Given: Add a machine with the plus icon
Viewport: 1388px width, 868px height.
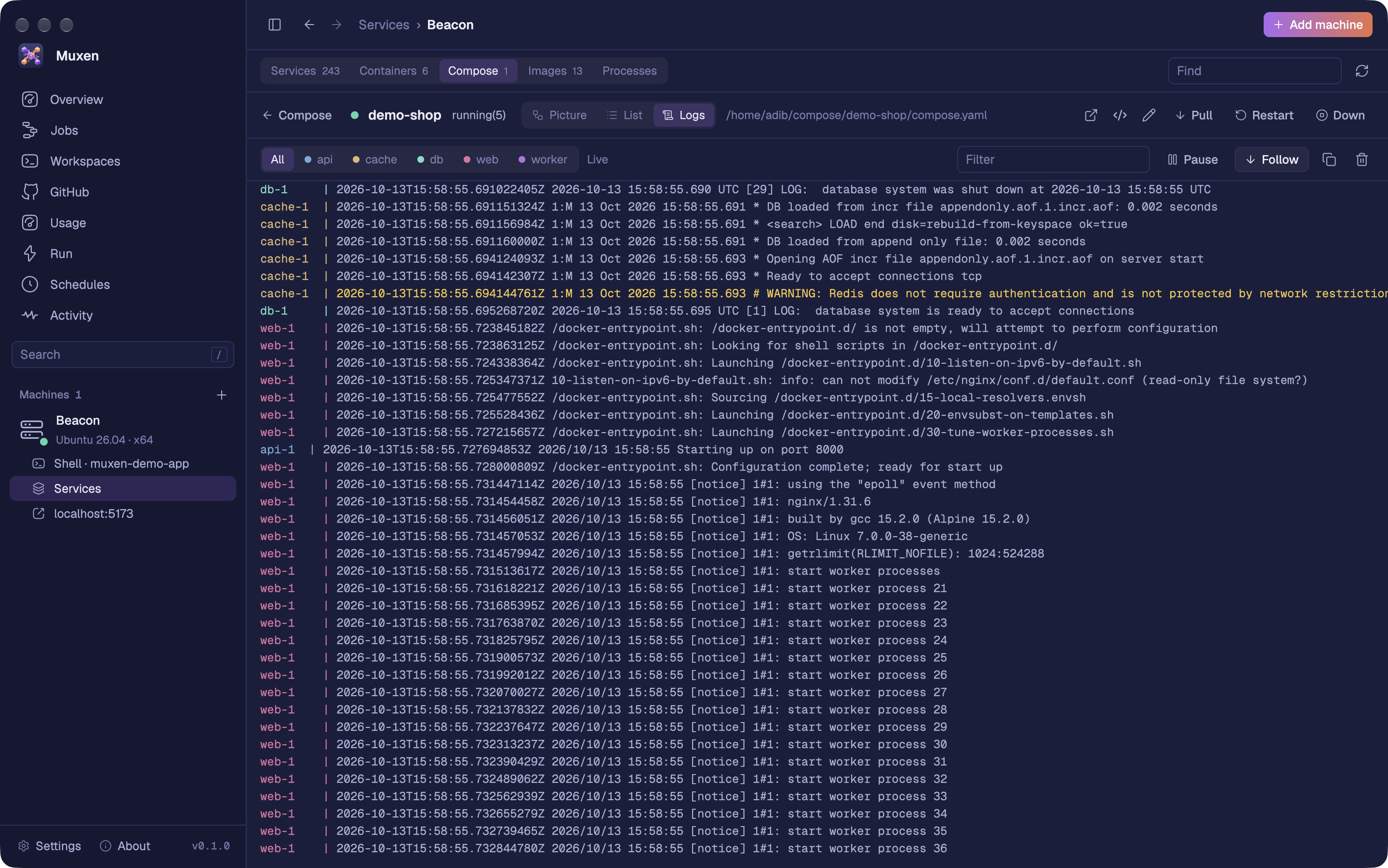Looking at the screenshot, I should (x=222, y=395).
